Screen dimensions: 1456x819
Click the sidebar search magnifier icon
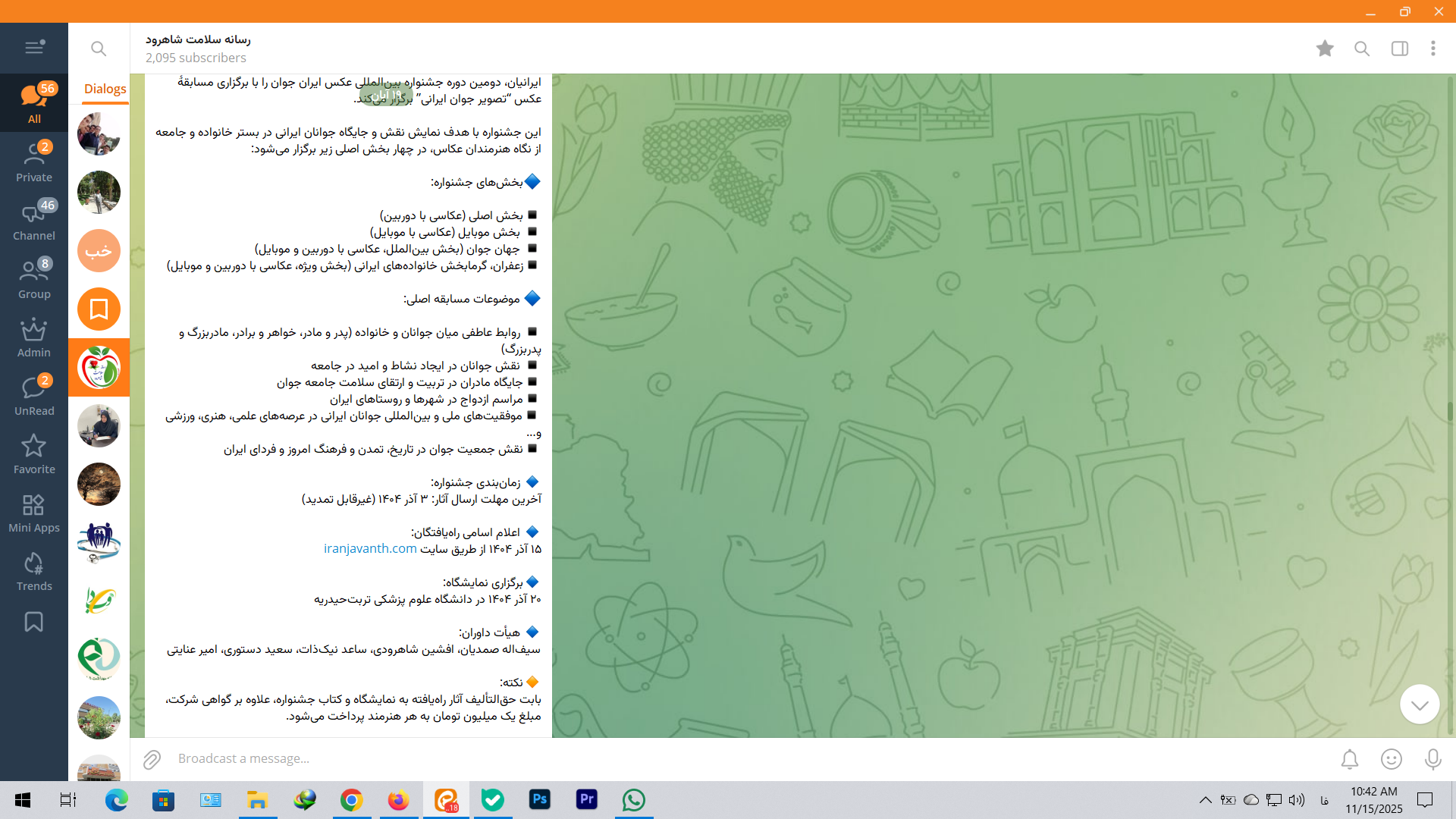coord(99,49)
